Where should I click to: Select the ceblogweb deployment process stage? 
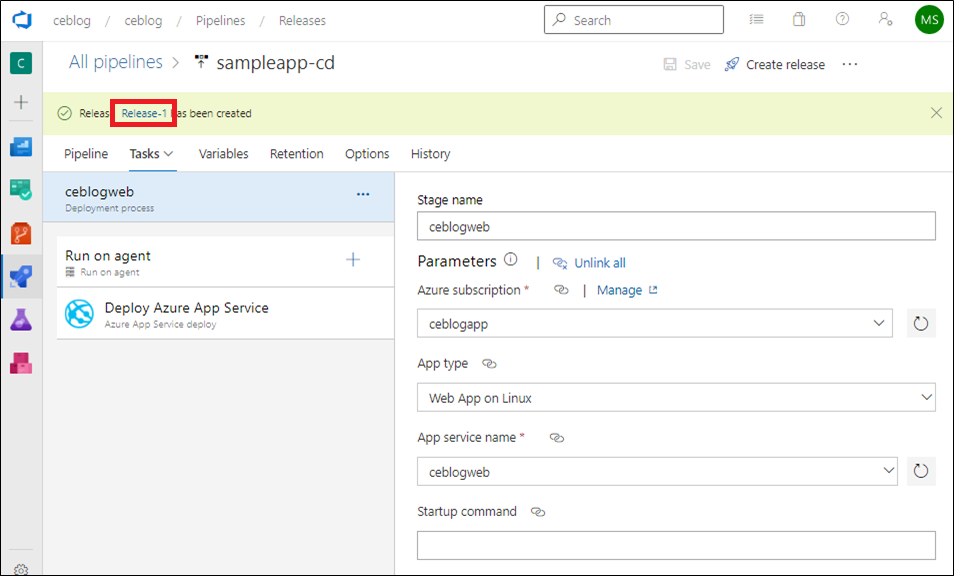(x=218, y=197)
